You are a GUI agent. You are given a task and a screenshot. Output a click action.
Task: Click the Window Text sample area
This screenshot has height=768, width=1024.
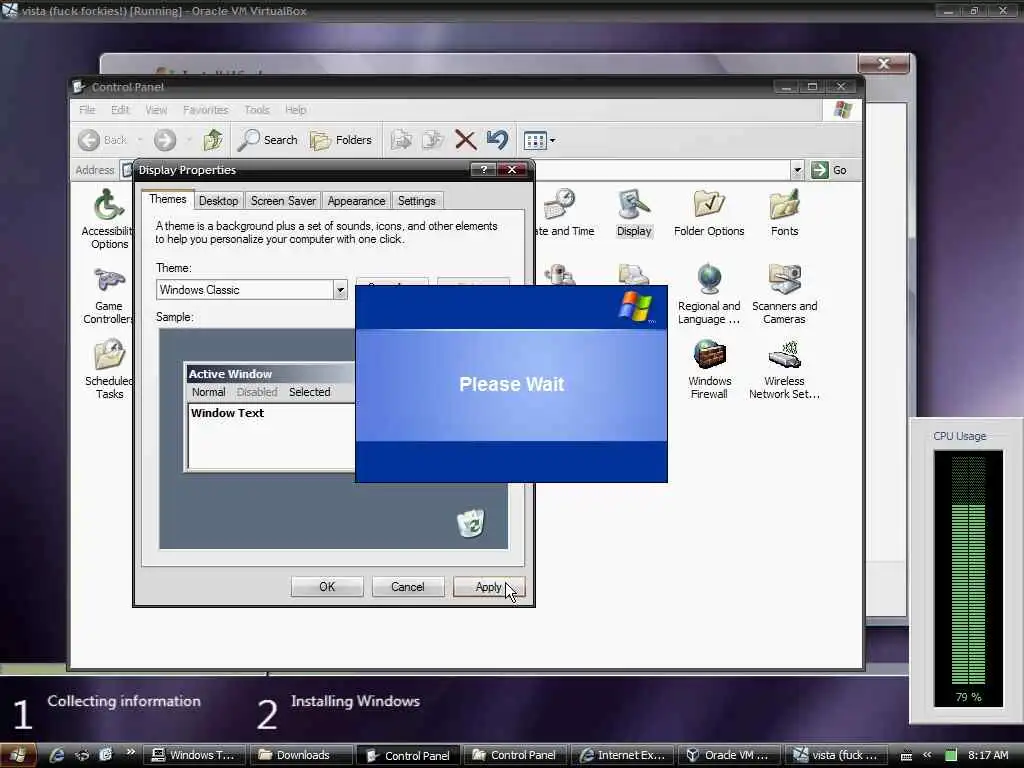click(271, 436)
